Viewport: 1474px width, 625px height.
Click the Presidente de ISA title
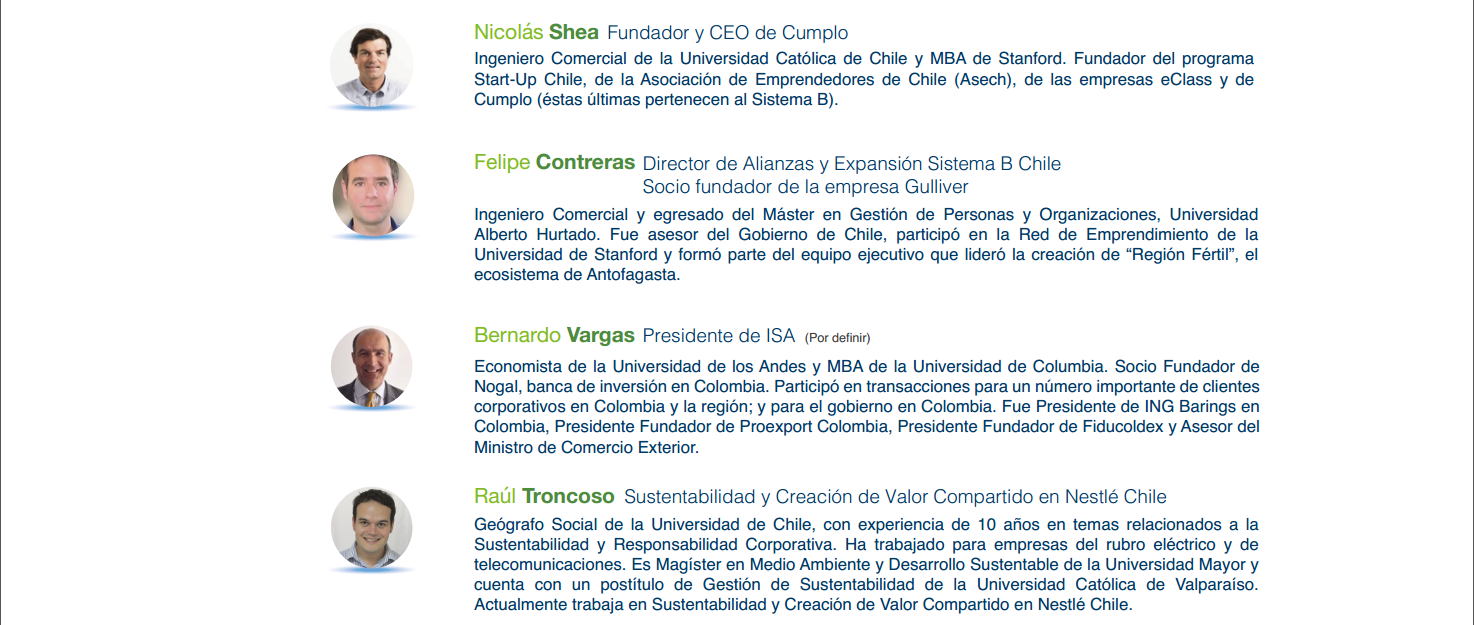click(719, 336)
